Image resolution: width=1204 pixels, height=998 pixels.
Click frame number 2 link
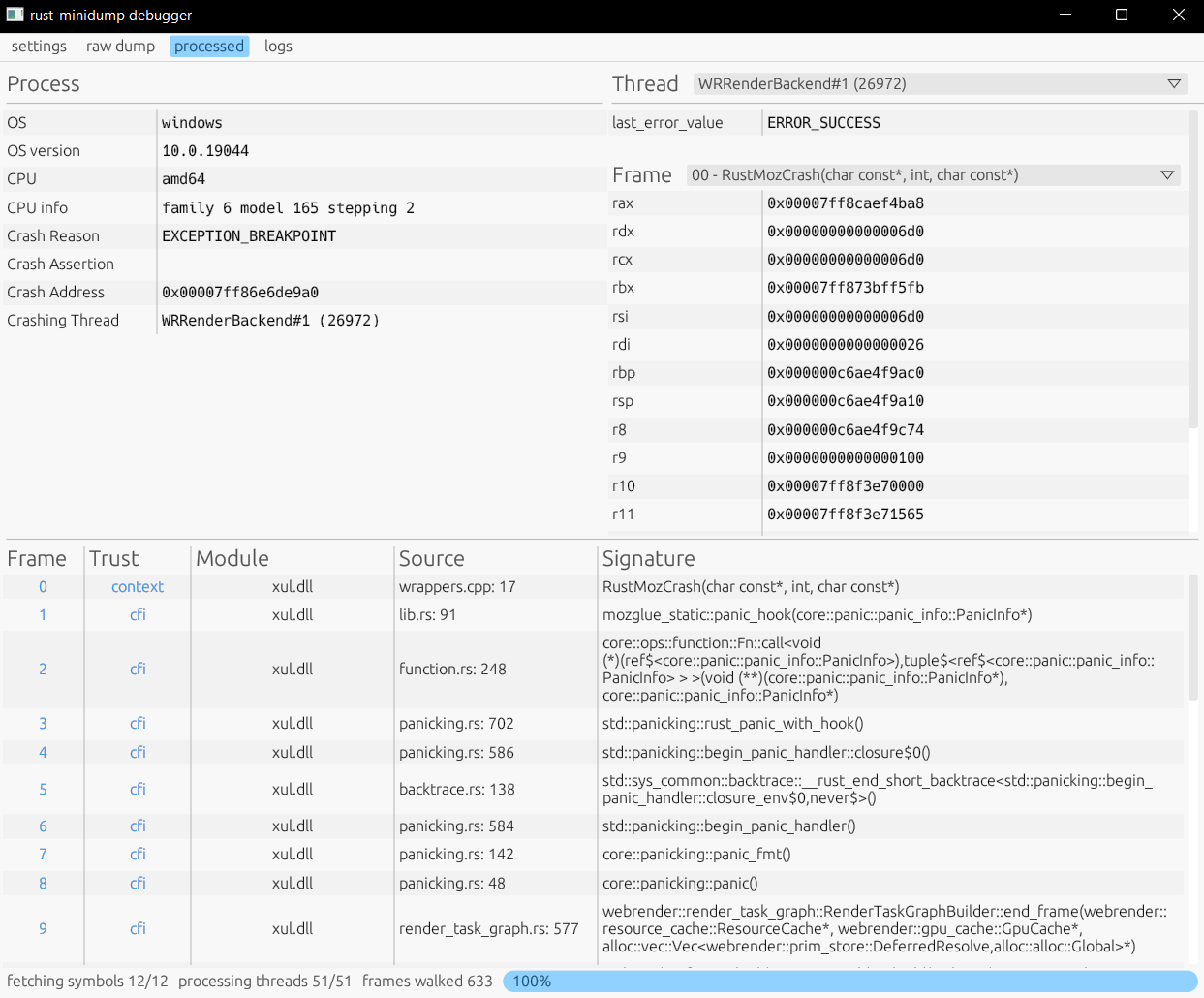click(x=43, y=670)
